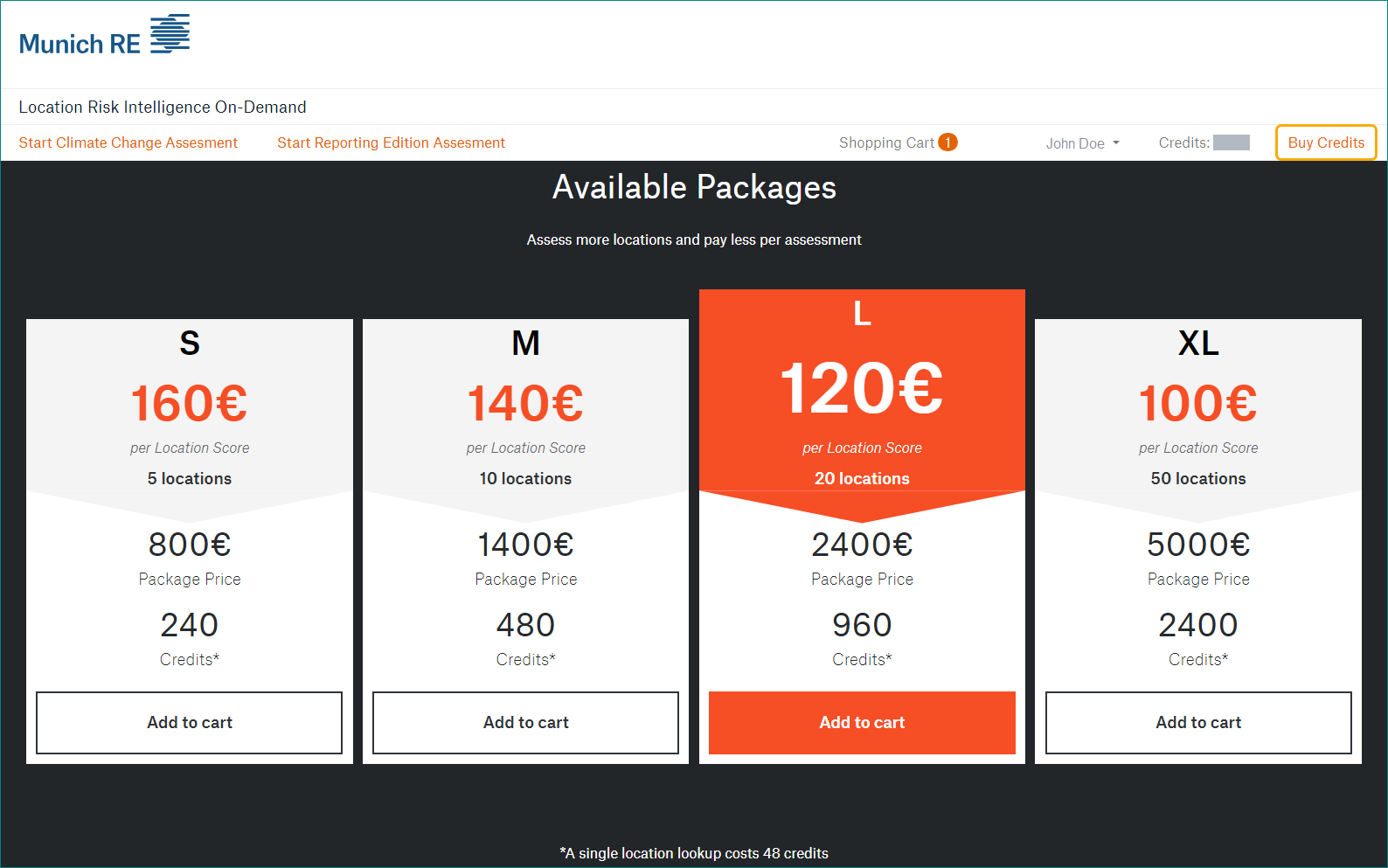Click the '5 locations' text
Screen dimensions: 1388x868
tap(190, 478)
